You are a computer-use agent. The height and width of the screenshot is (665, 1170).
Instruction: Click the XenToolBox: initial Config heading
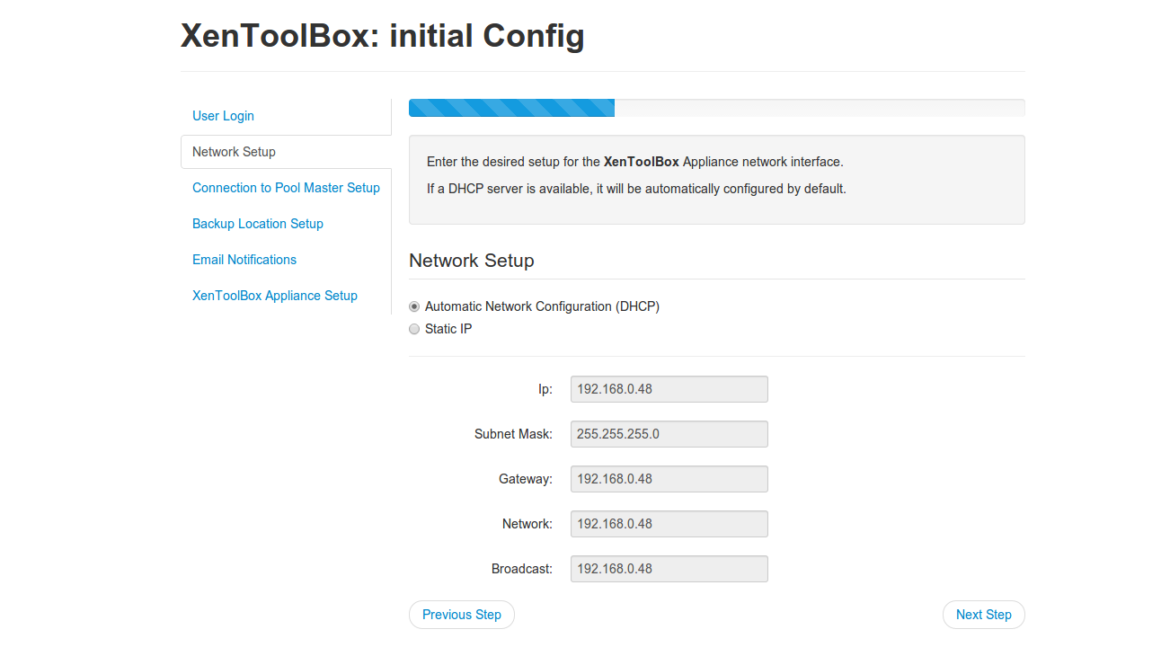[x=382, y=35]
